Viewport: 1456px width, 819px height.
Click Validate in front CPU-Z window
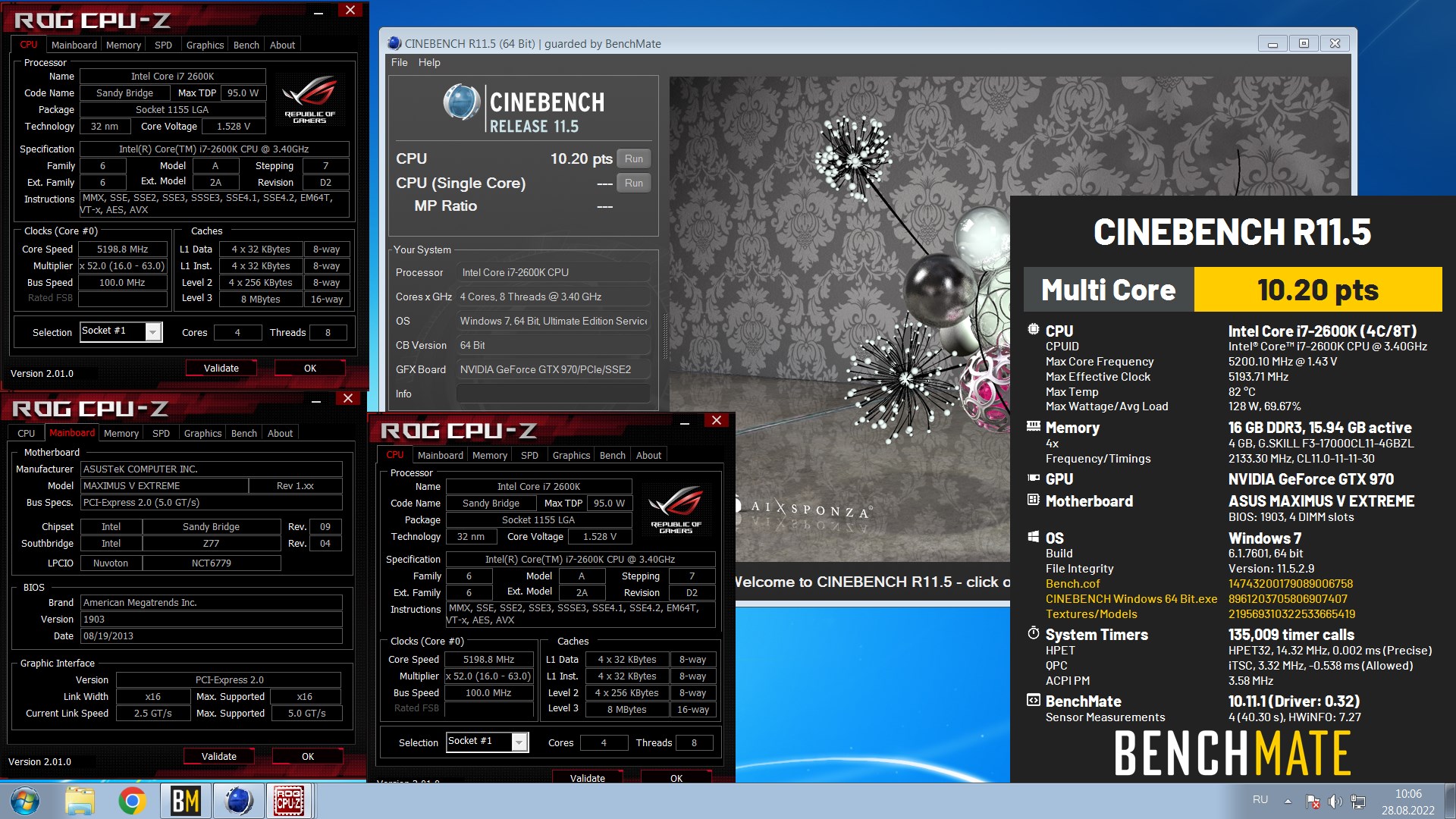click(x=588, y=777)
